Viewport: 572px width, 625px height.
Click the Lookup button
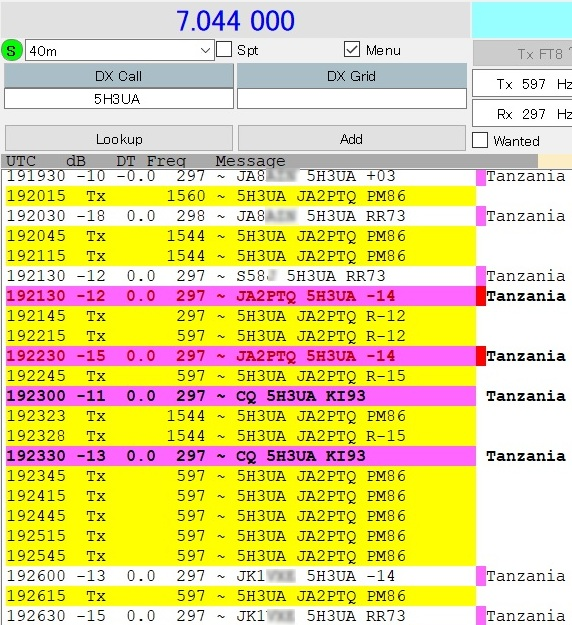click(119, 138)
